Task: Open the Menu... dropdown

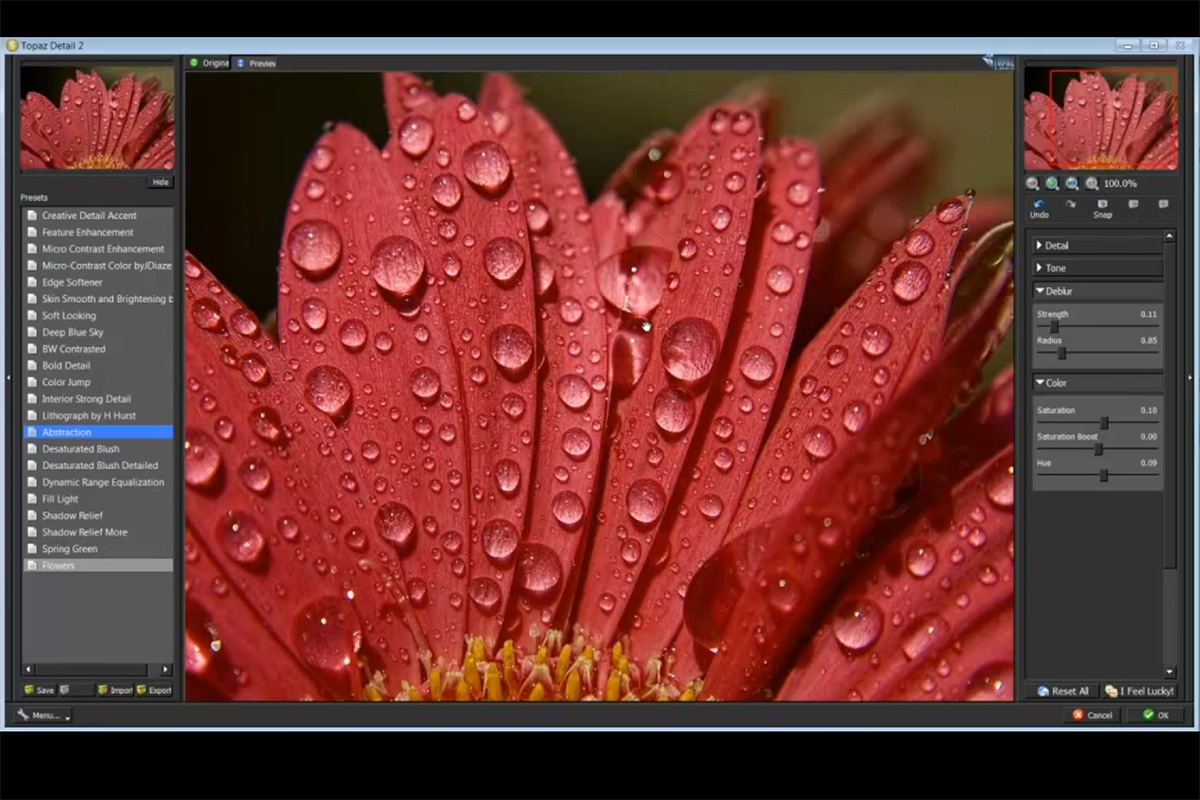Action: click(x=40, y=715)
